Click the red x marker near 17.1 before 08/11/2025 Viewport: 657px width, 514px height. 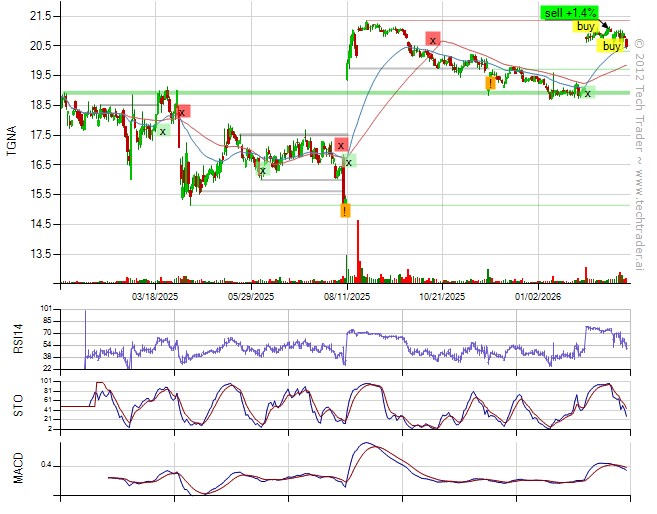tap(341, 145)
